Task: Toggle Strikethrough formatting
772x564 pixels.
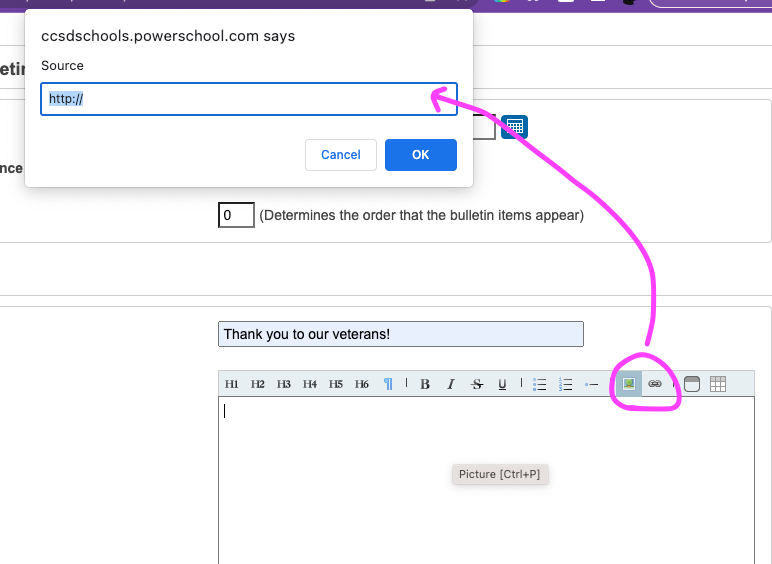Action: pyautogui.click(x=477, y=384)
